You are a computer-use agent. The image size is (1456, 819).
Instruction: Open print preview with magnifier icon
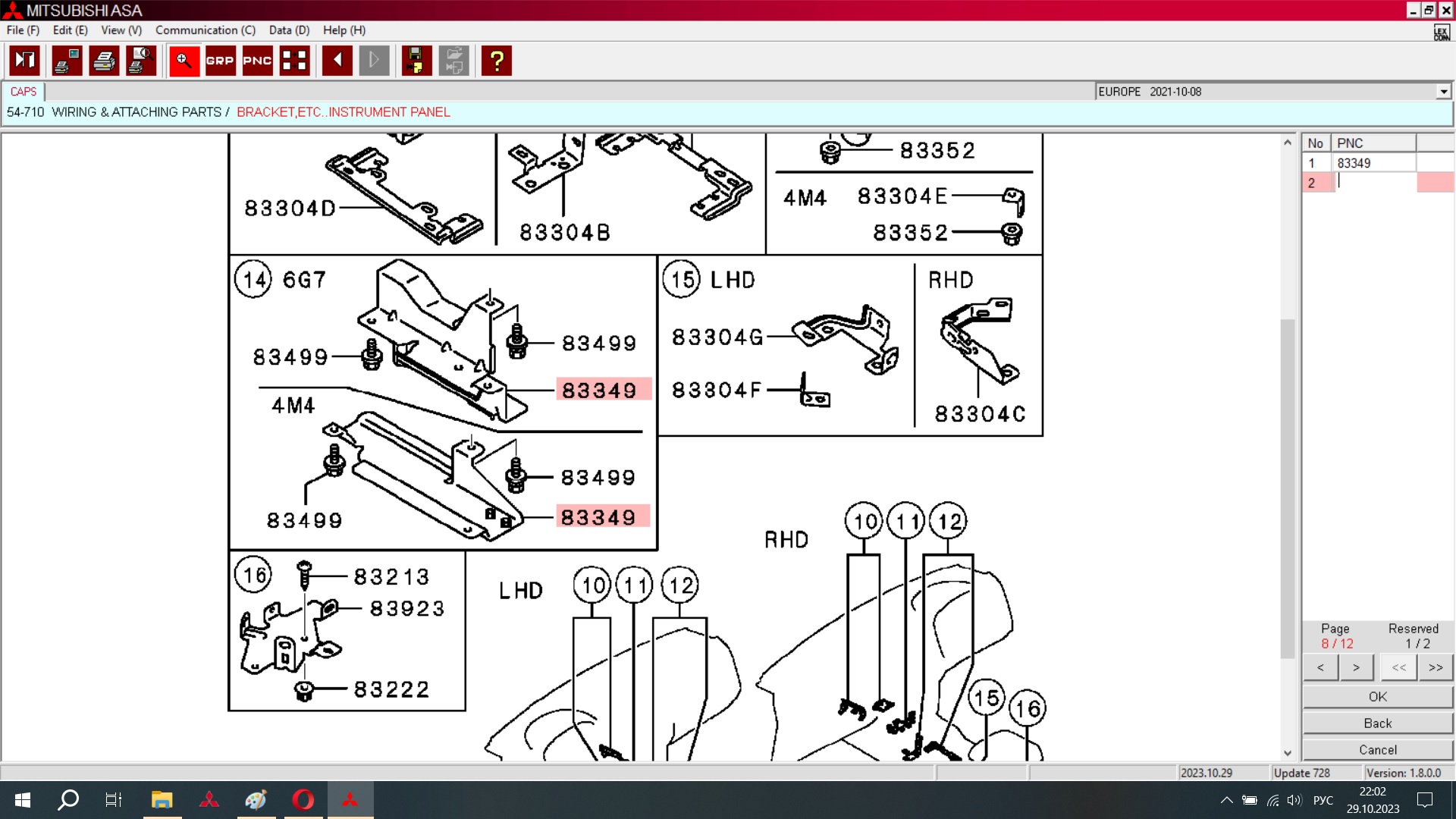pyautogui.click(x=141, y=61)
